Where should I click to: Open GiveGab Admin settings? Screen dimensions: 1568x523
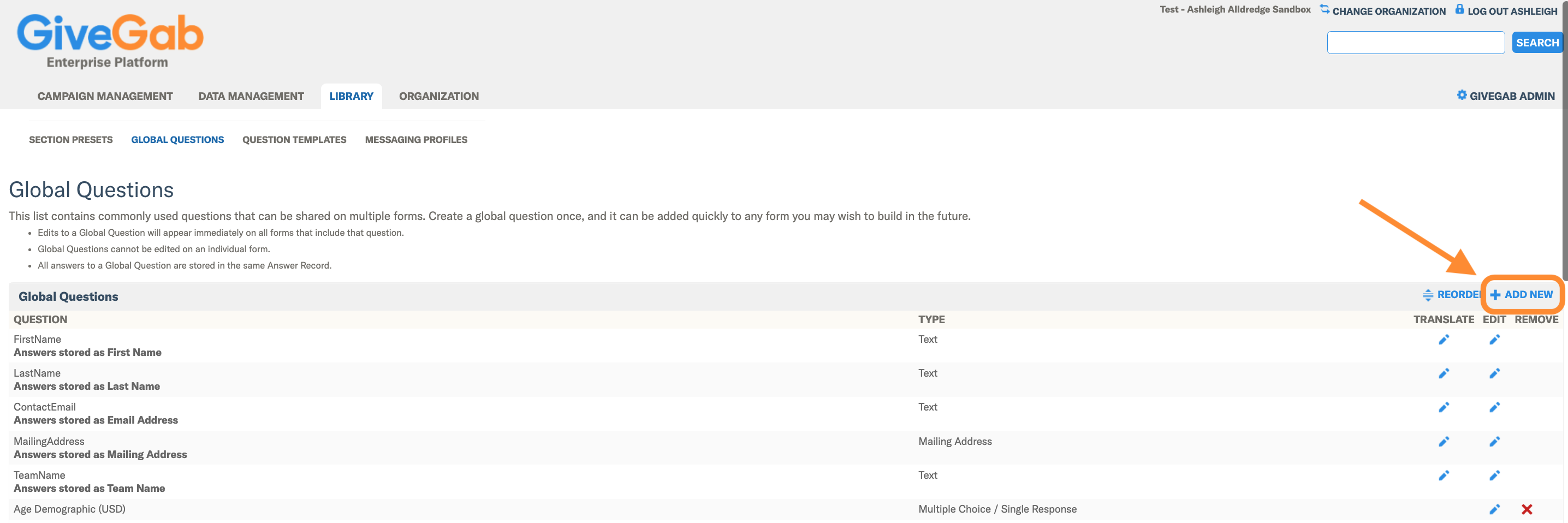click(x=1505, y=96)
